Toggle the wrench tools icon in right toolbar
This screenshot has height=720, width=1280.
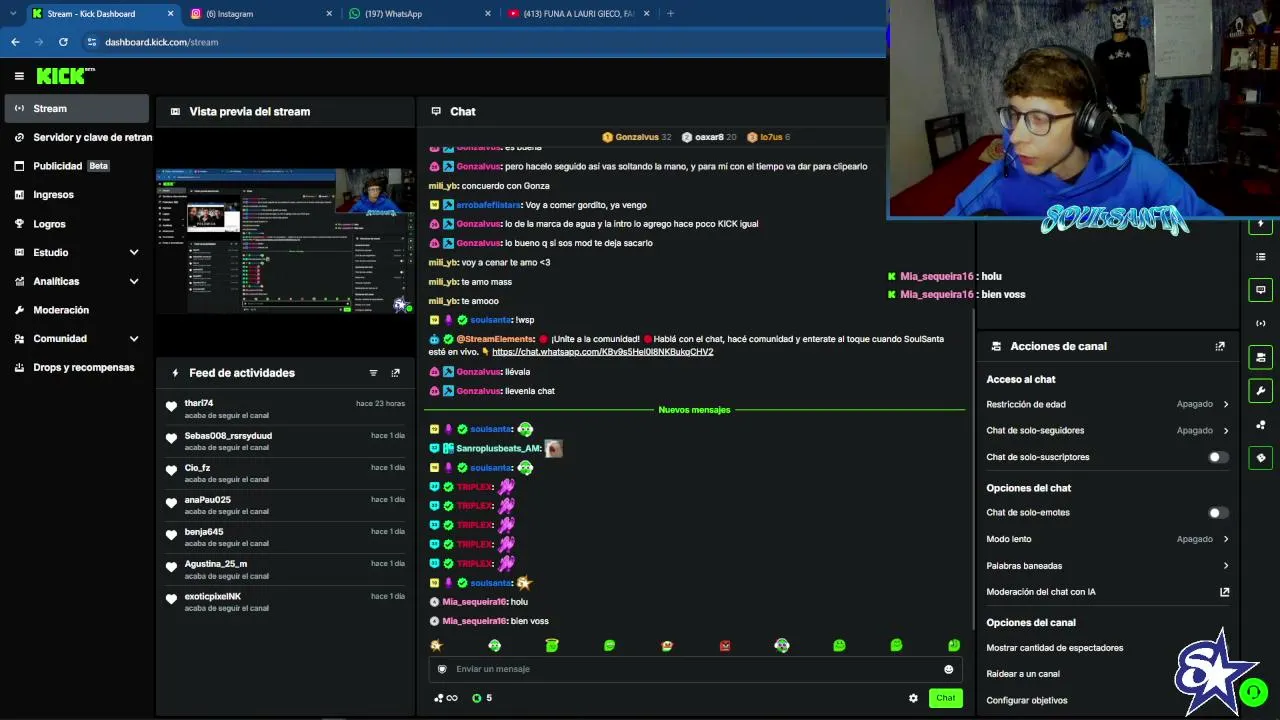coord(1261,391)
